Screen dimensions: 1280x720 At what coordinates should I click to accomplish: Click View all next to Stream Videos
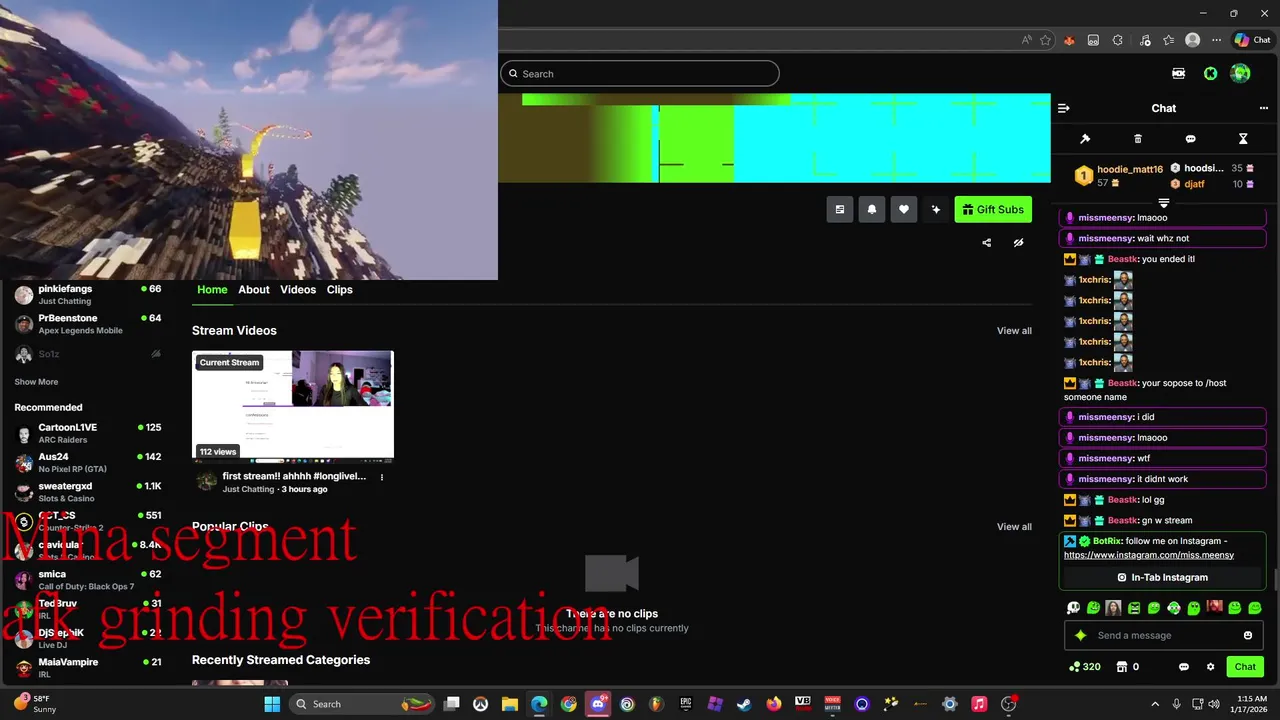[1014, 331]
